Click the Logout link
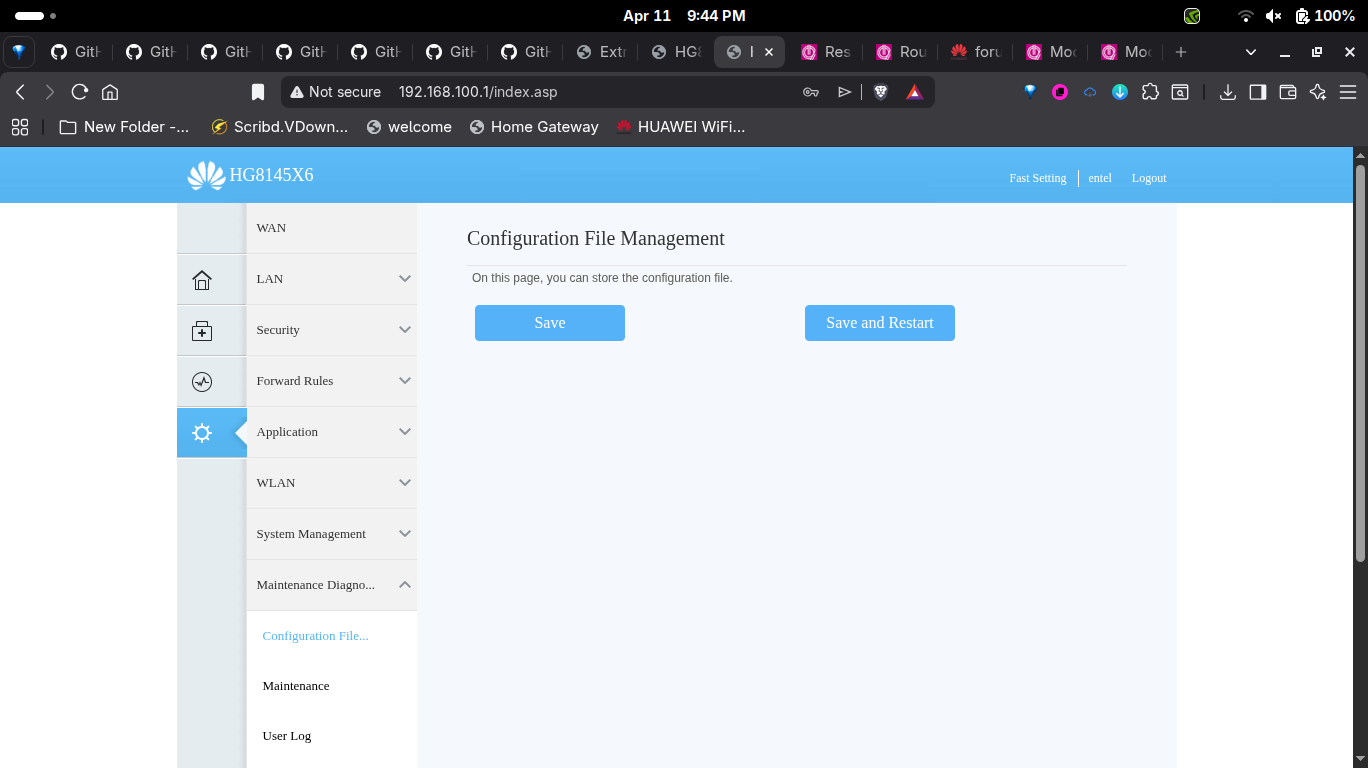 pos(1148,178)
